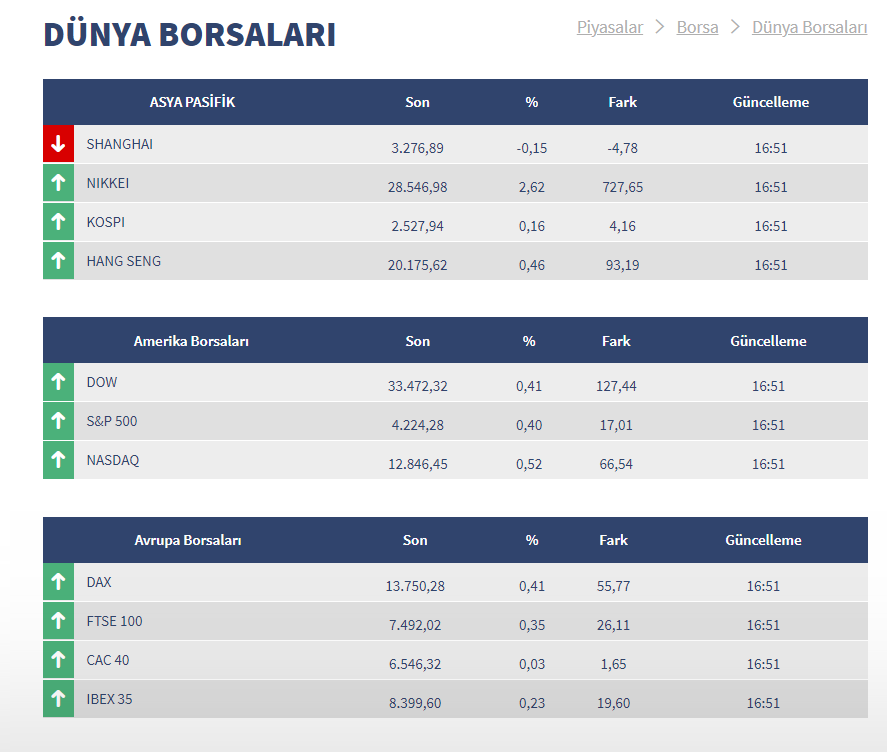Click the green up arrow beside NASDAQ
887x752 pixels.
point(58,460)
